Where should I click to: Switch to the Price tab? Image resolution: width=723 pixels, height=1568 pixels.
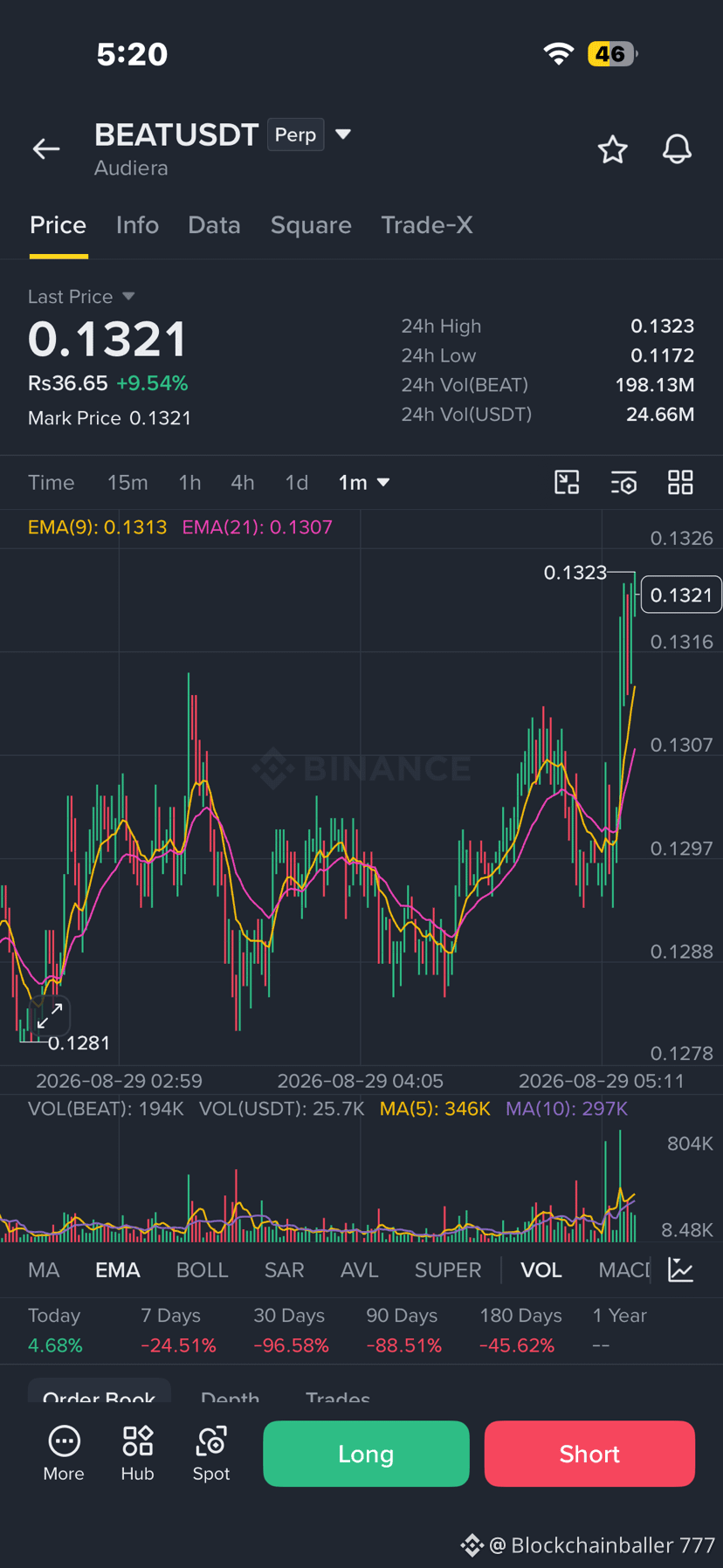pyautogui.click(x=59, y=225)
